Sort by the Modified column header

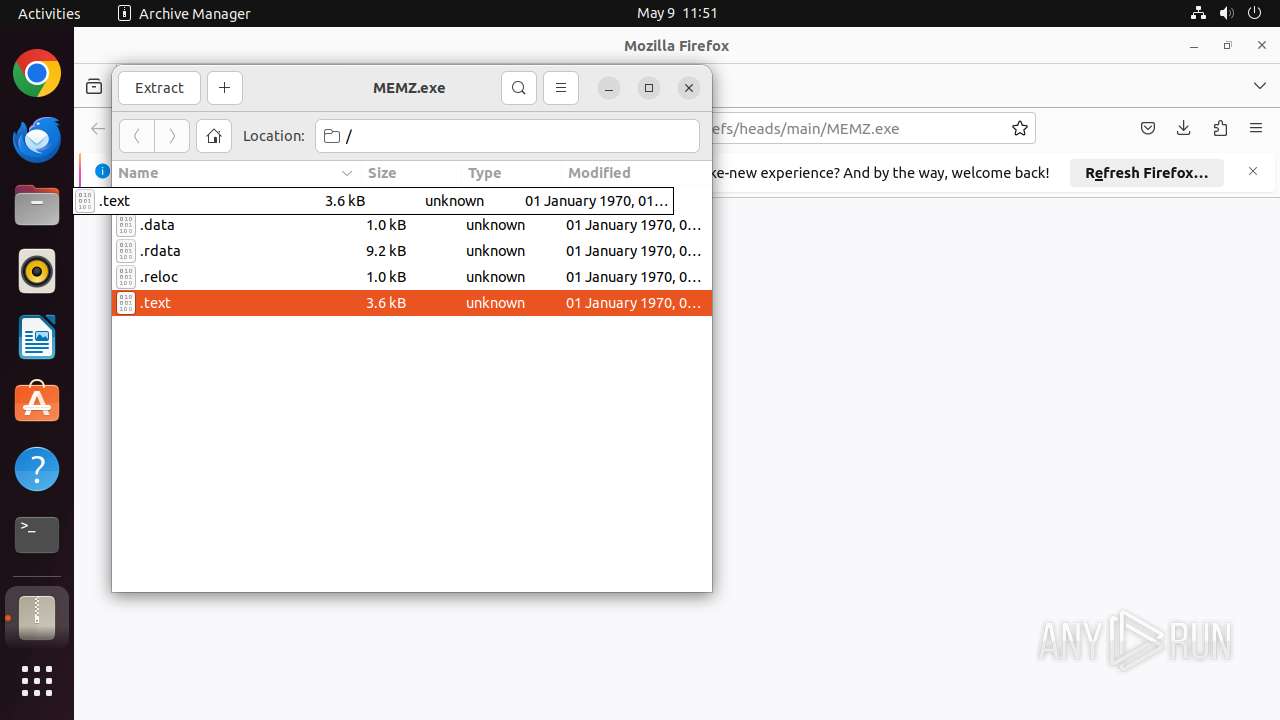coord(635,173)
